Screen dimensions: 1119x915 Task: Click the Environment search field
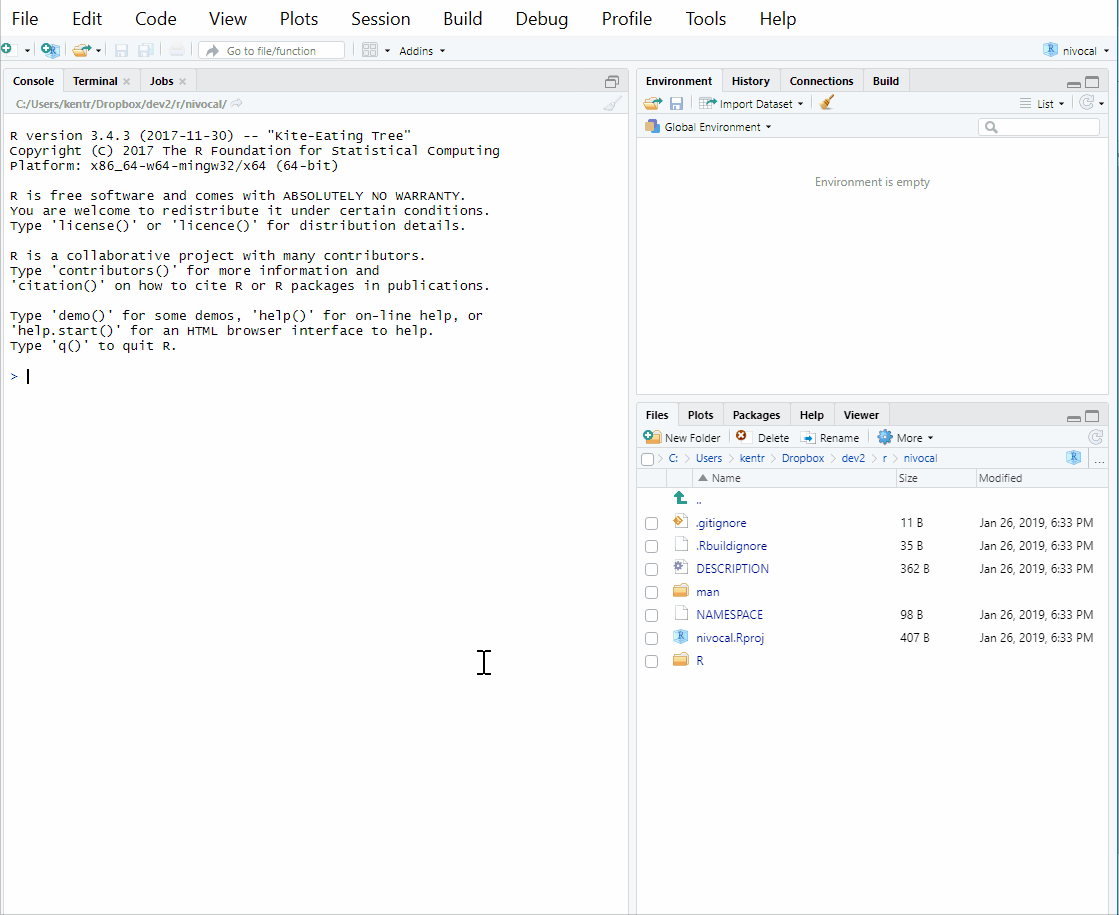1039,127
